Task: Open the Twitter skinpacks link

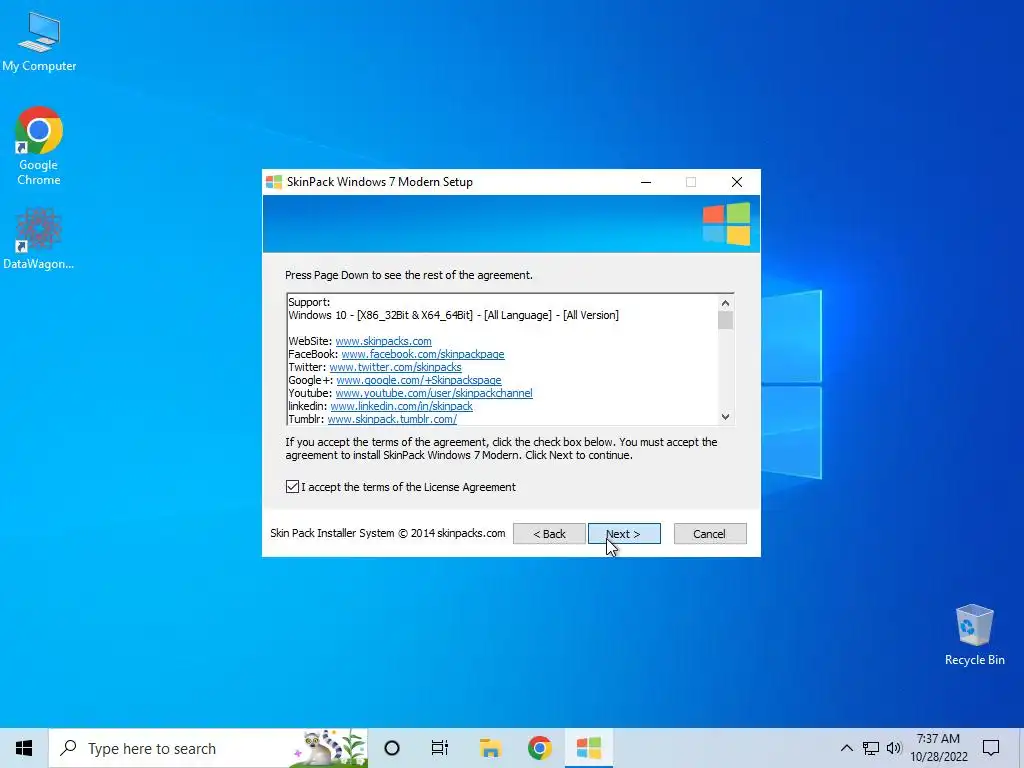Action: 395,367
